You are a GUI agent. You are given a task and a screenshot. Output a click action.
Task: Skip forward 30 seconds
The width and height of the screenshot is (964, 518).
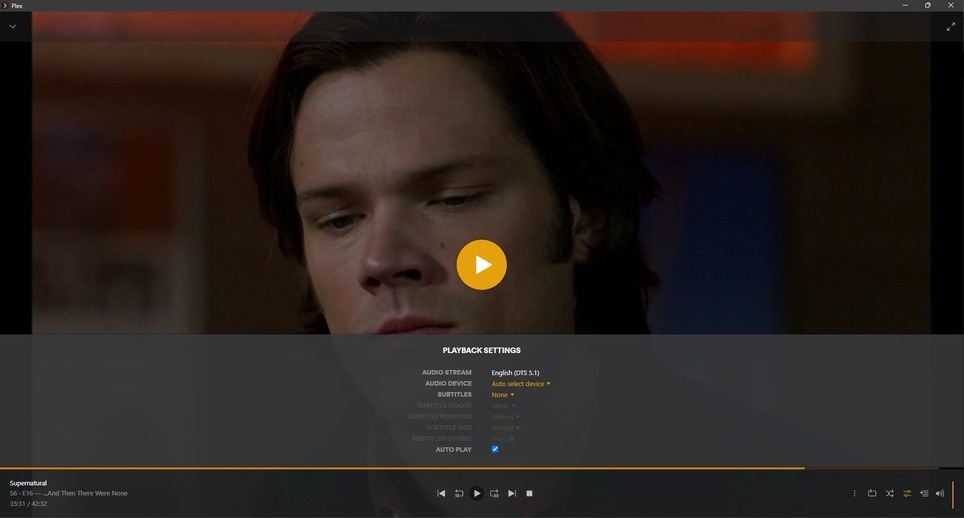(494, 493)
